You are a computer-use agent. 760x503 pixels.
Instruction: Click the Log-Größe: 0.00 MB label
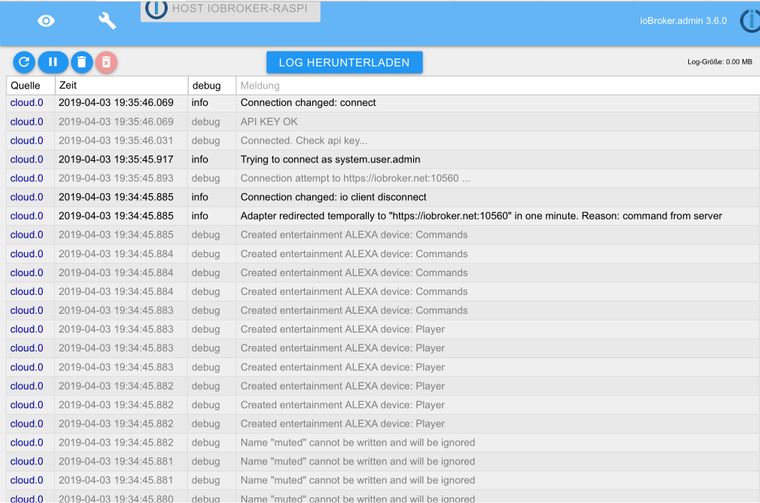(x=719, y=62)
